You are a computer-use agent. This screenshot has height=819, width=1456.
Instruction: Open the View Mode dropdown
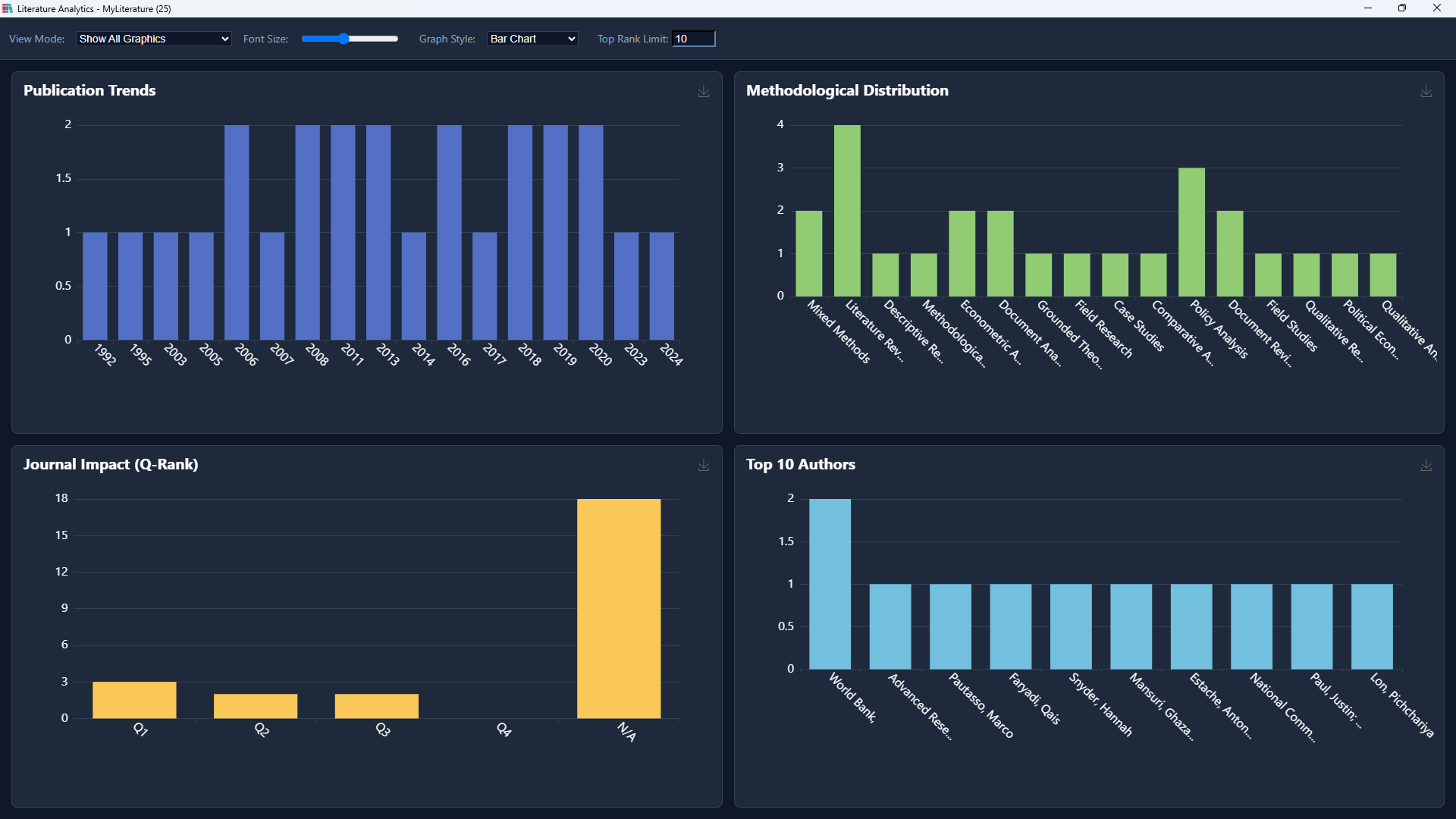coord(153,39)
